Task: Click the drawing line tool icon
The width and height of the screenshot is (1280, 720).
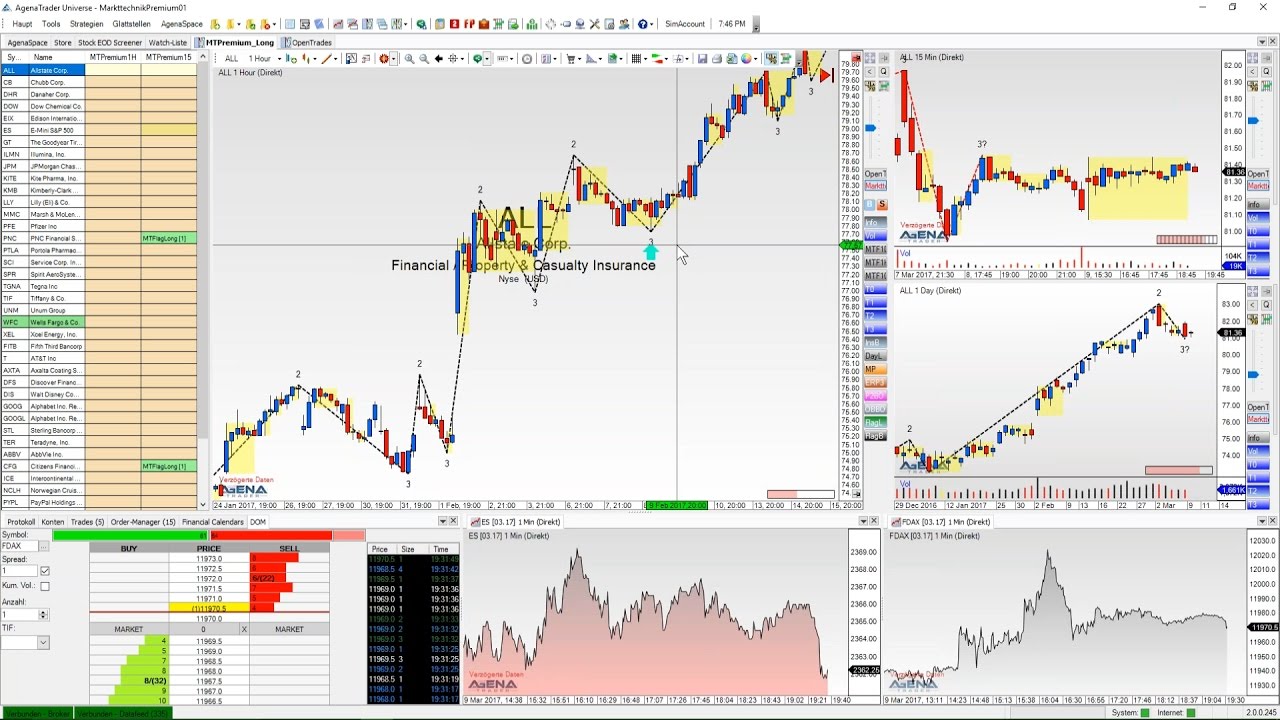Action: click(x=326, y=59)
